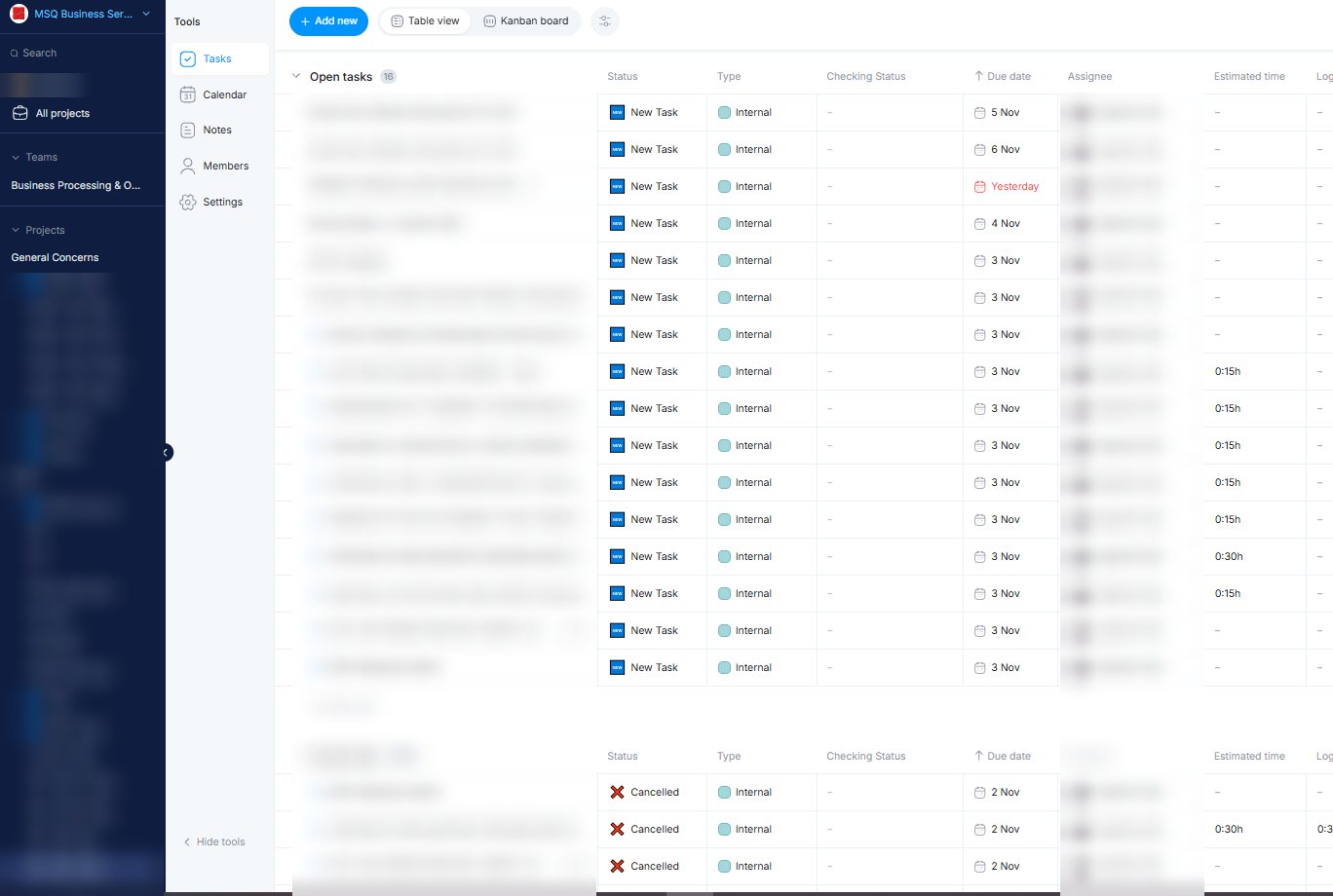Open status of second Cancelled task

click(x=652, y=829)
